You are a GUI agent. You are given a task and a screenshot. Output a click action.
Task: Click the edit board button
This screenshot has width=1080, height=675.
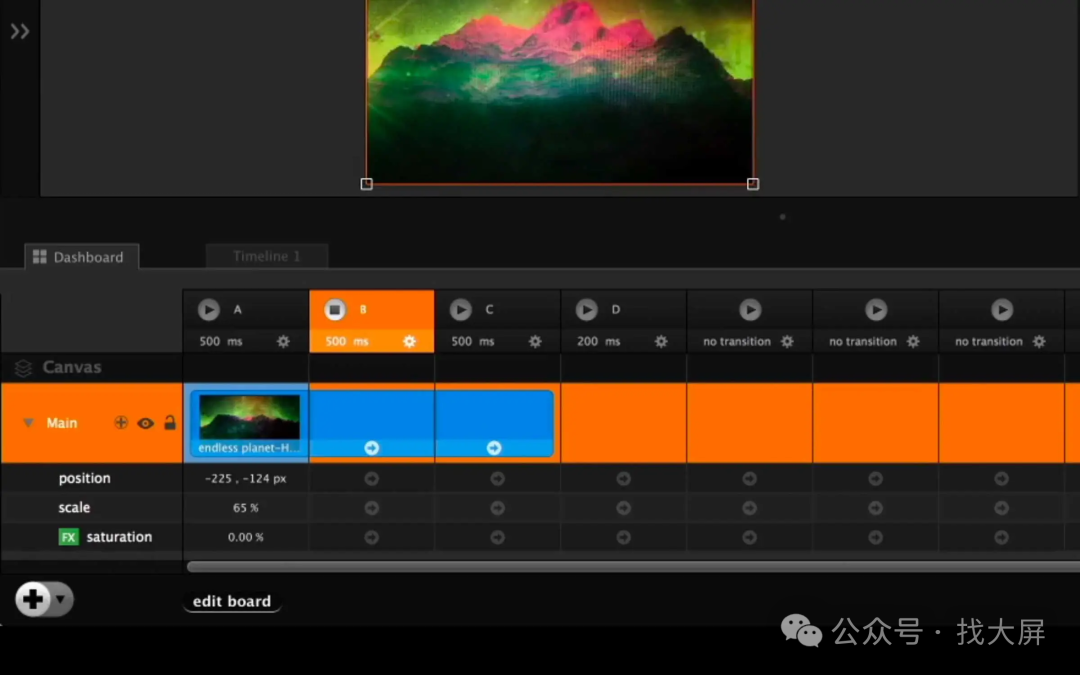[231, 601]
